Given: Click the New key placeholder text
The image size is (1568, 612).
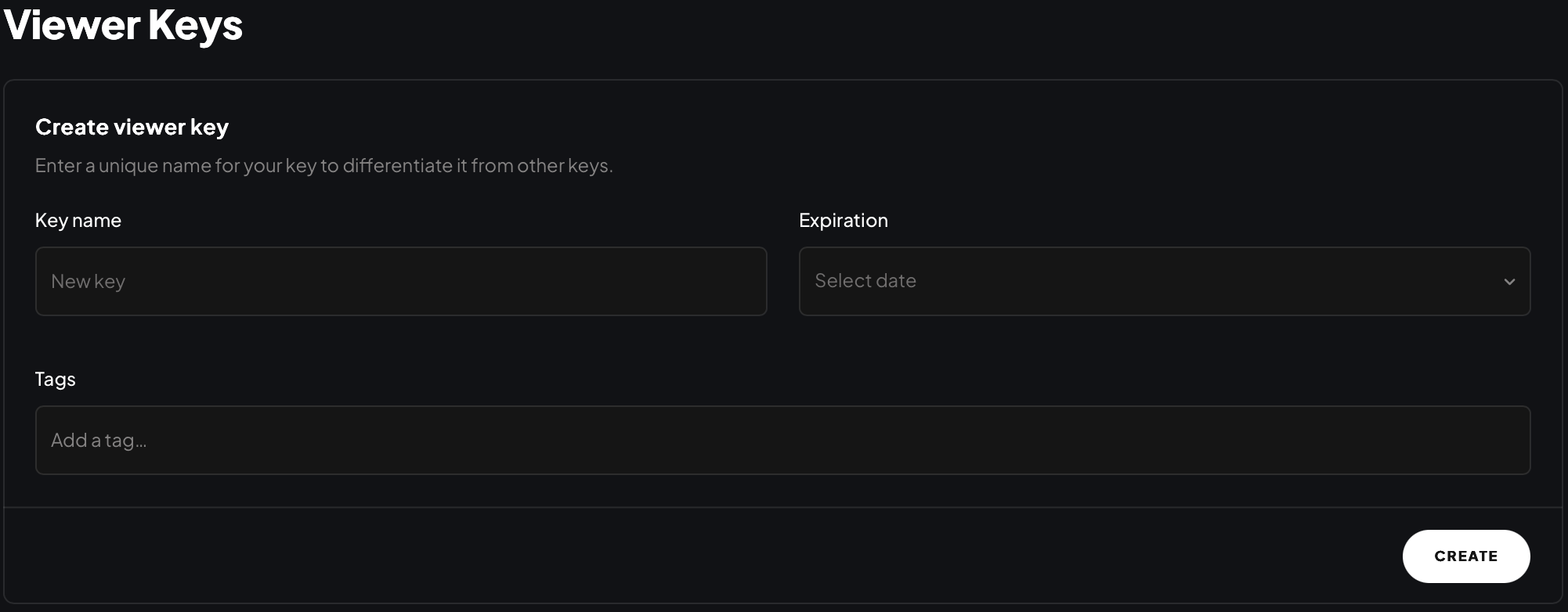Looking at the screenshot, I should 87,281.
